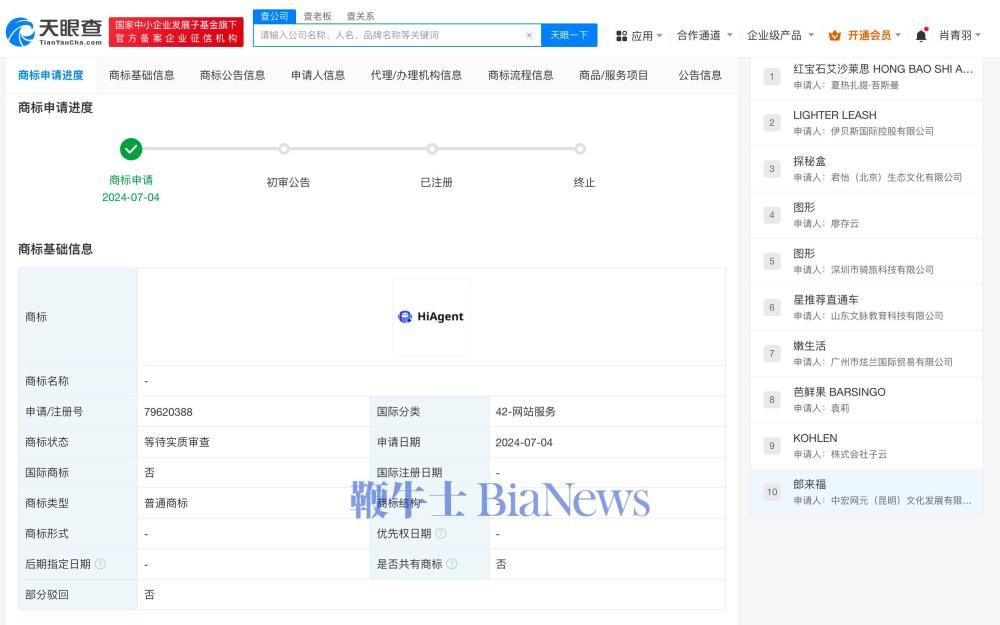Click the 普通商标 type value

[166, 503]
